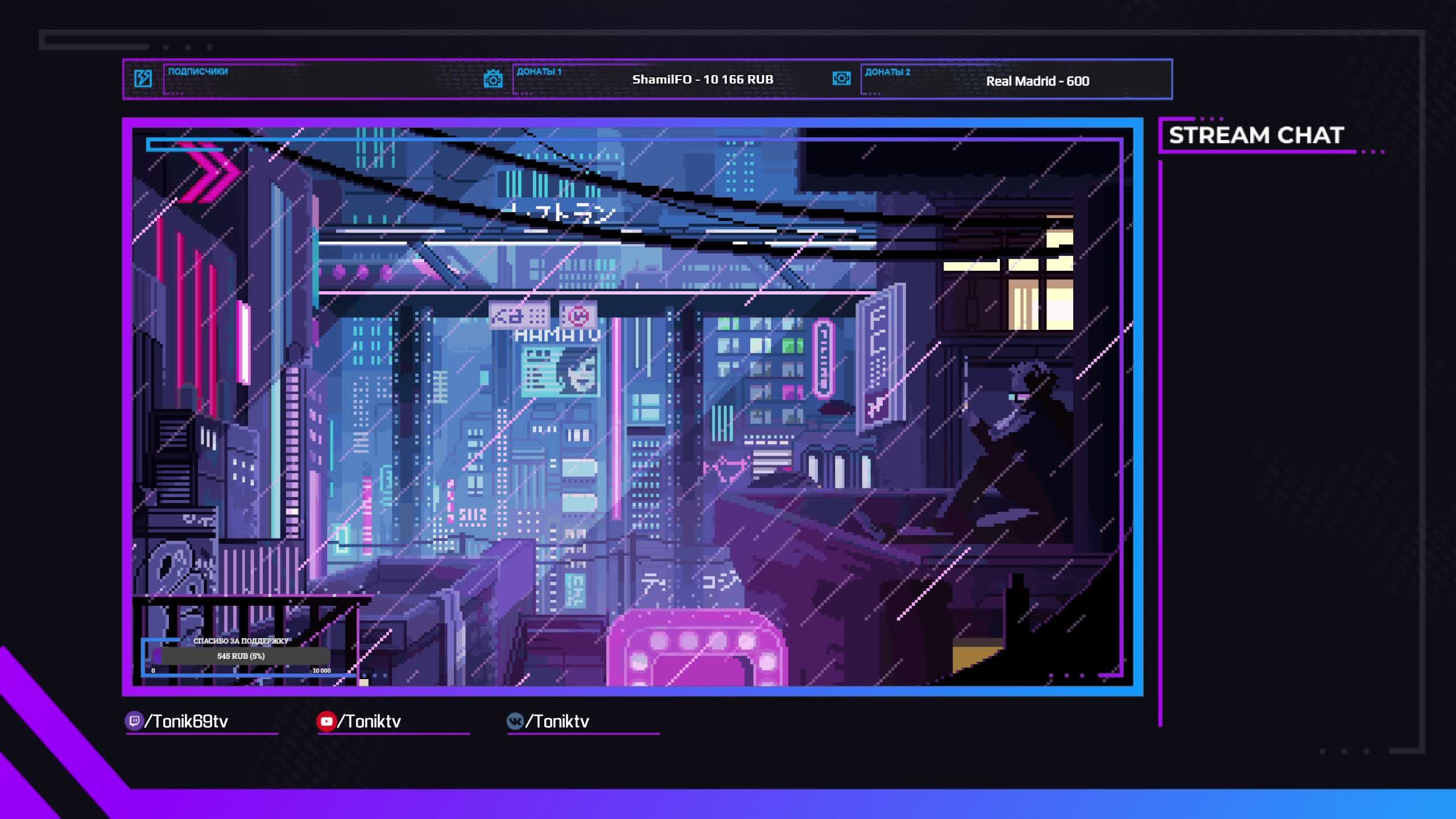Open the /Toniktv YouTube link

pos(370,721)
